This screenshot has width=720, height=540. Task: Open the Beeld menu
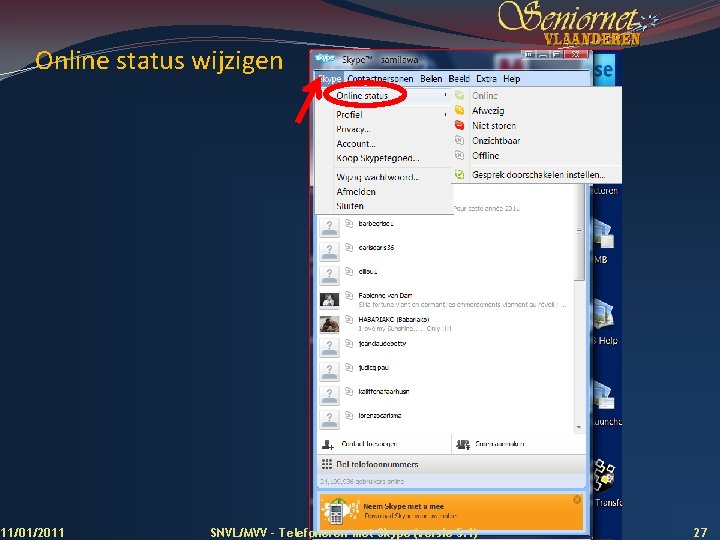pos(459,79)
